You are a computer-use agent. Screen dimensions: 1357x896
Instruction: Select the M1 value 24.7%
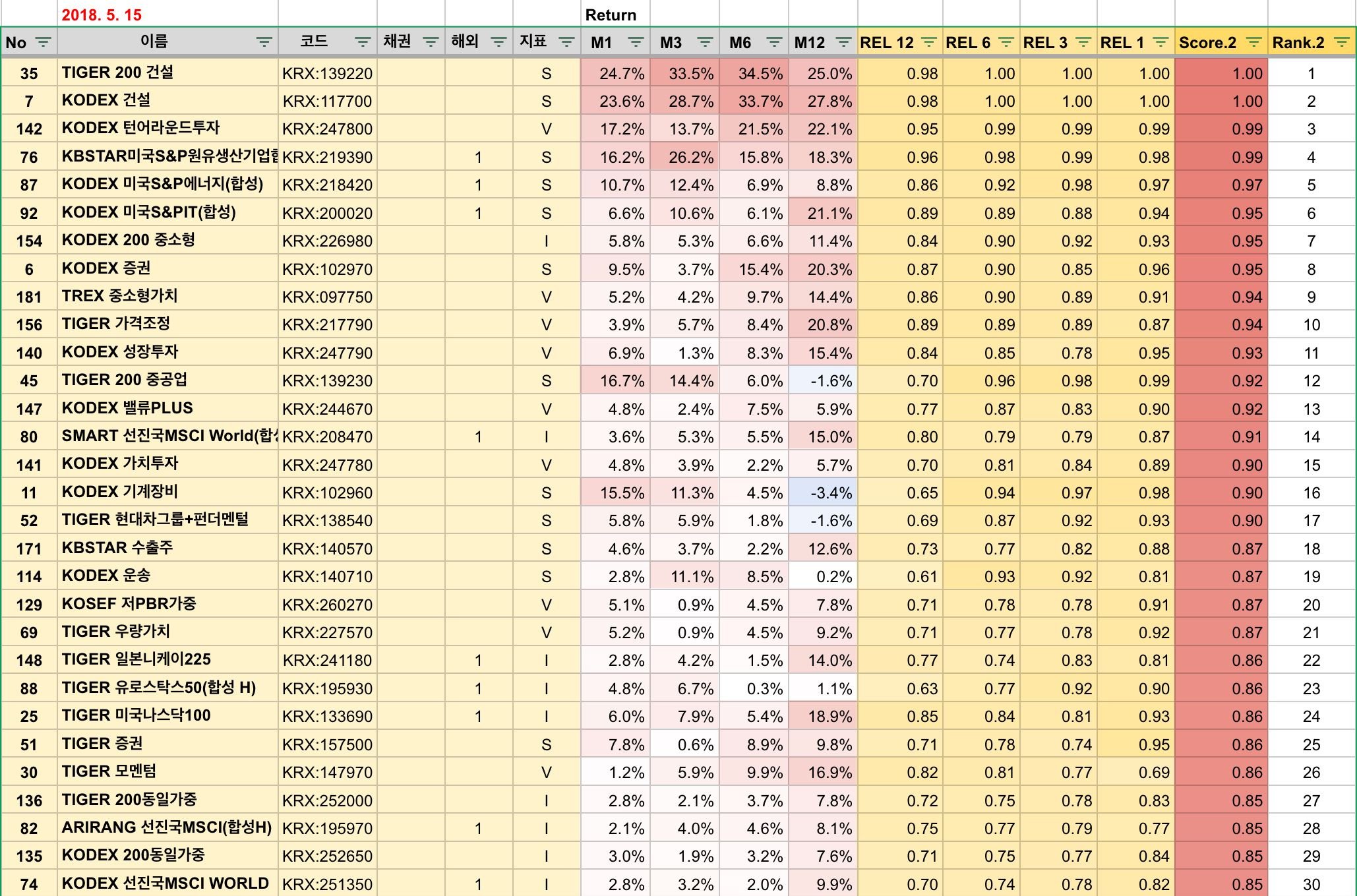(x=615, y=73)
